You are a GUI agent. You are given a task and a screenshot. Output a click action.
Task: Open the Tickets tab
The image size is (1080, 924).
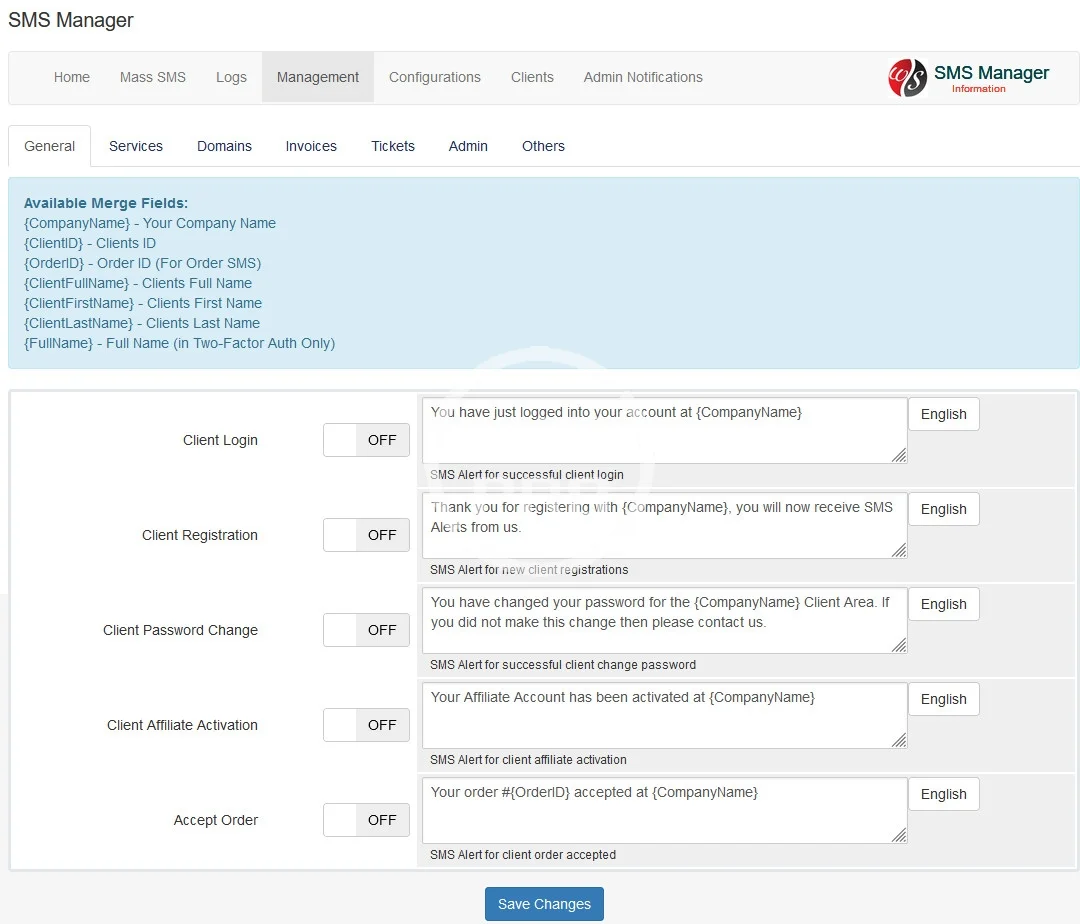pyautogui.click(x=393, y=146)
